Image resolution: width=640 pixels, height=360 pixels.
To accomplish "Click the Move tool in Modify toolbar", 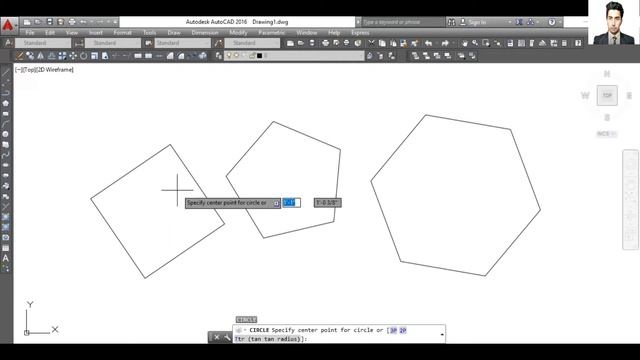I will [x=73, y=56].
